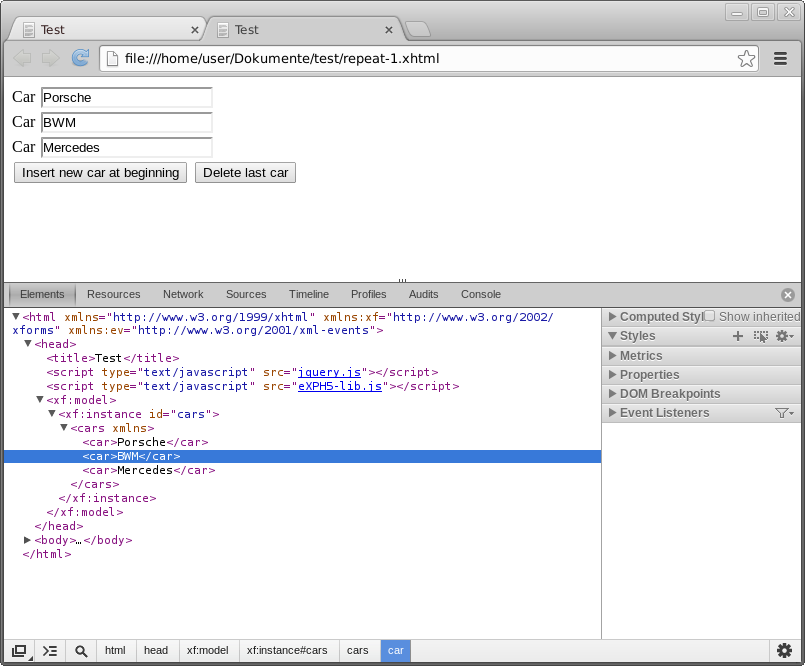Viewport: 805px width, 666px height.
Task: Expand the Computed Style section
Action: (x=612, y=317)
